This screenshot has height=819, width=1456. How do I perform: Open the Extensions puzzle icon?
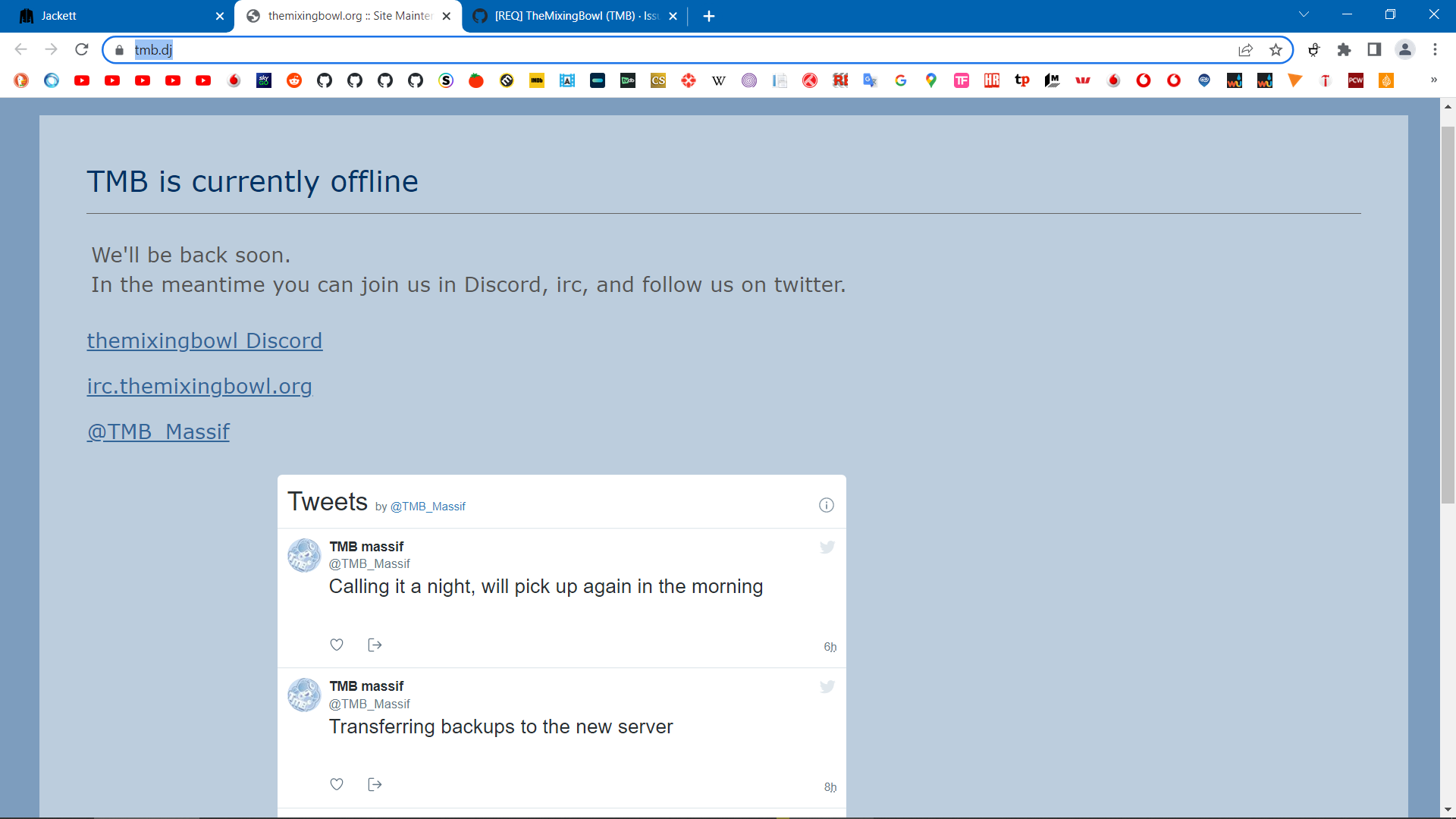[1344, 50]
